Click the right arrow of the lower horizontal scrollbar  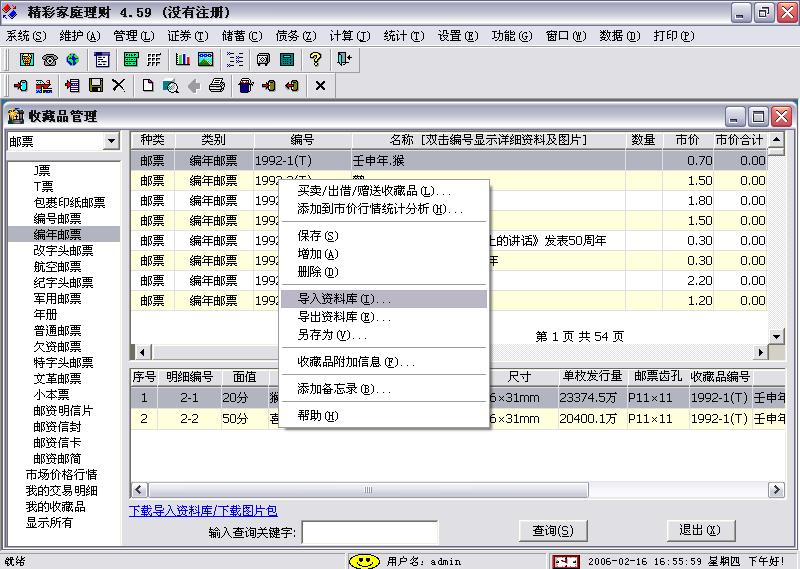[776, 490]
